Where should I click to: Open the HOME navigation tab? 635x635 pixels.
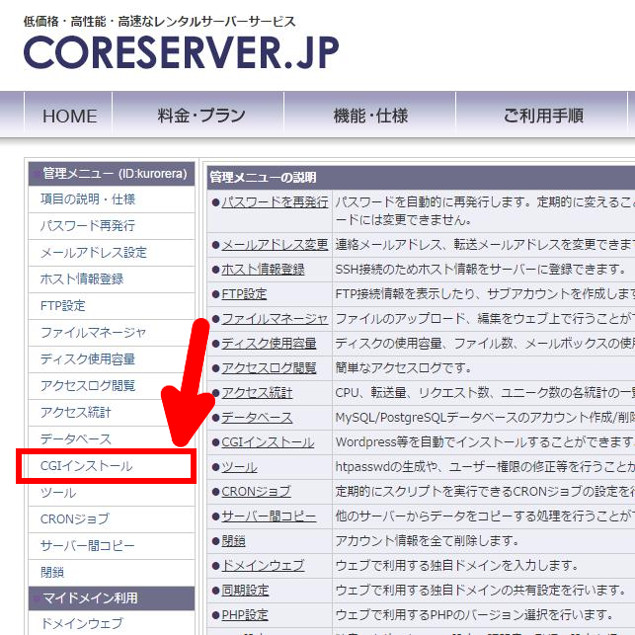[x=69, y=116]
